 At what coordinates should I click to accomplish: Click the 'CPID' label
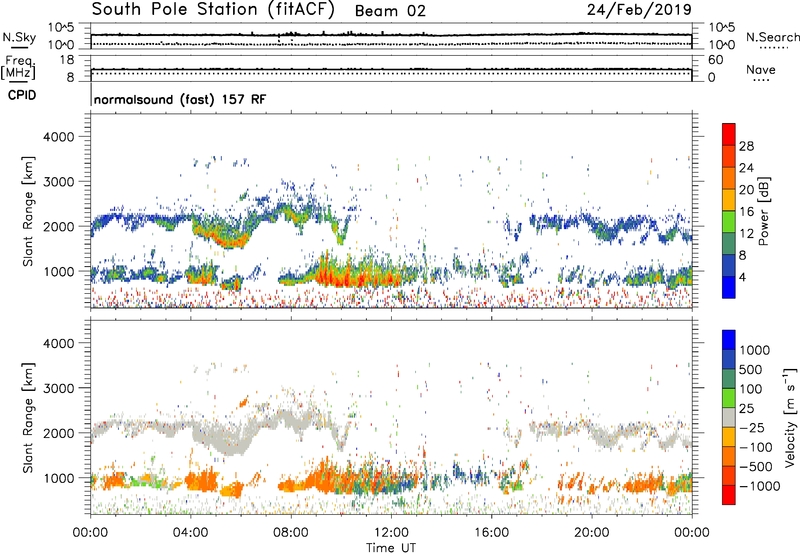(22, 95)
